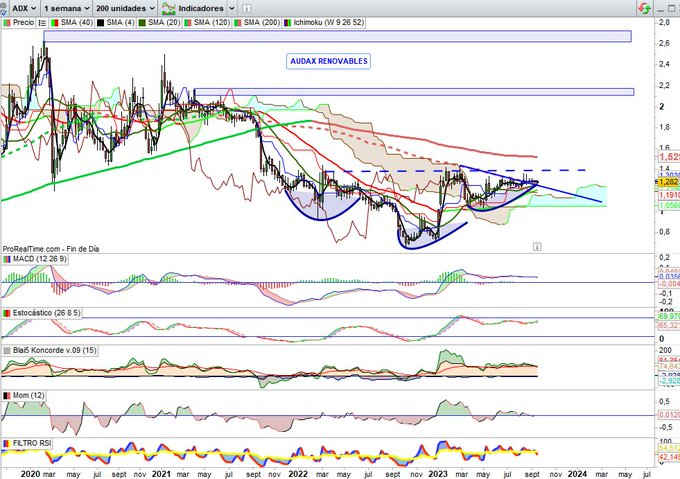Image resolution: width=680 pixels, height=479 pixels.
Task: Open the SMA (40) indicator settings
Action: [x=72, y=23]
